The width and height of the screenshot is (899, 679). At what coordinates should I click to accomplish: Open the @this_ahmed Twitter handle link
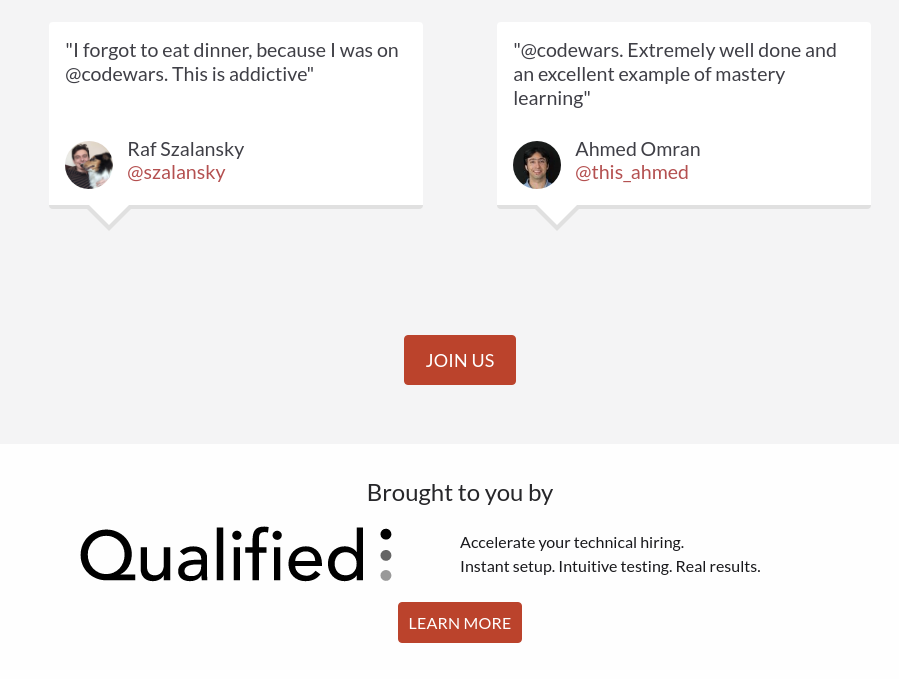click(631, 173)
